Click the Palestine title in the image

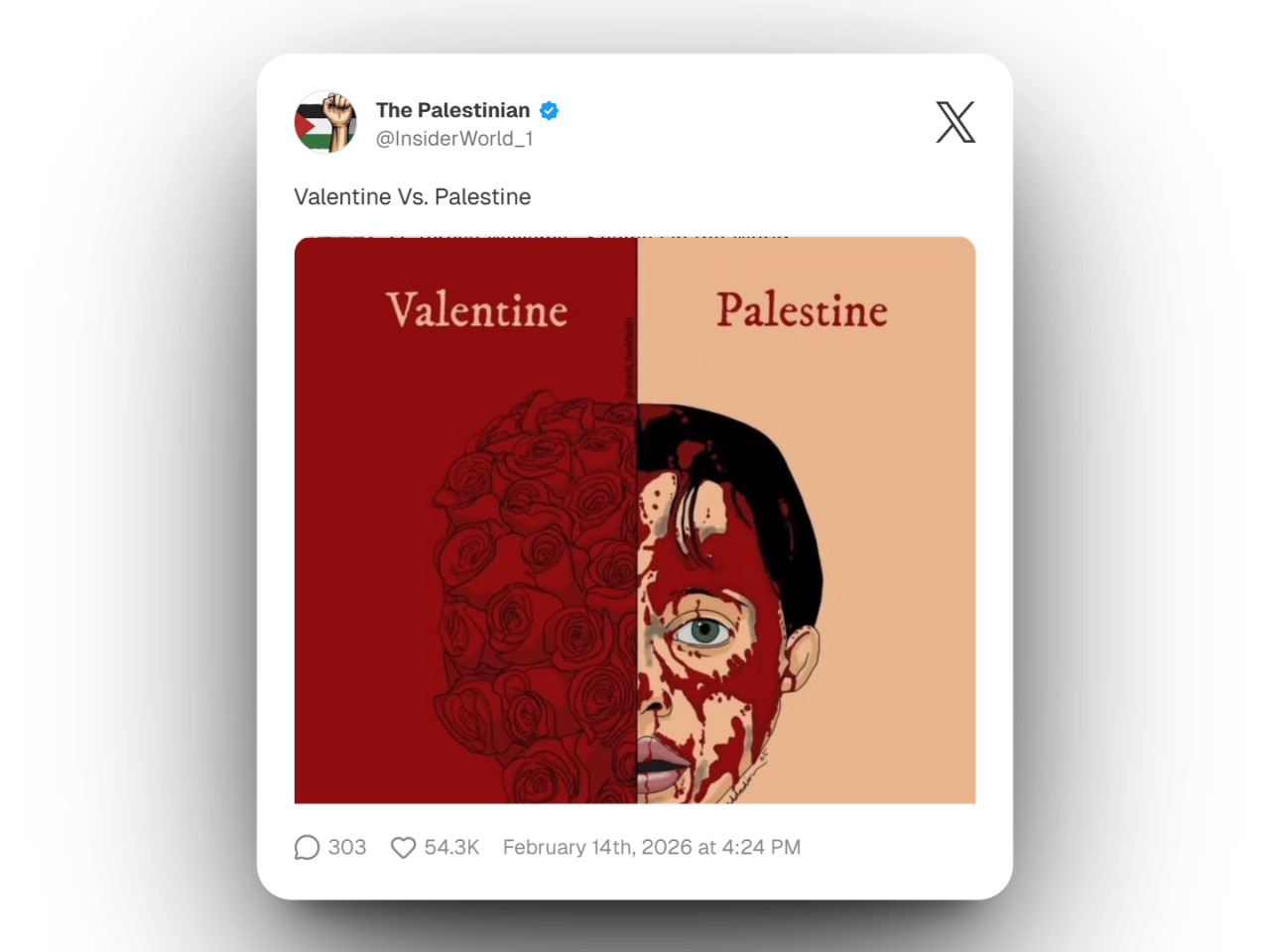tap(802, 310)
